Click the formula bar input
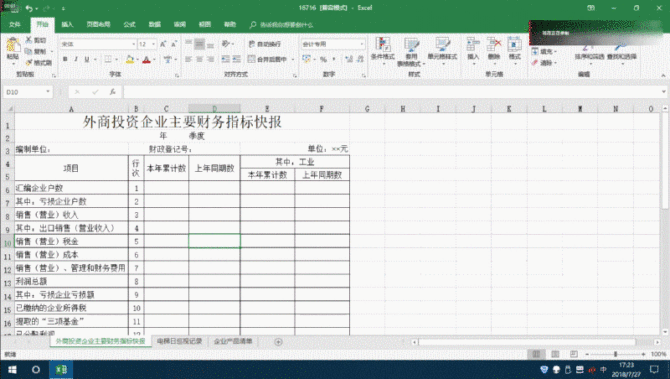670x379 pixels. [x=392, y=92]
